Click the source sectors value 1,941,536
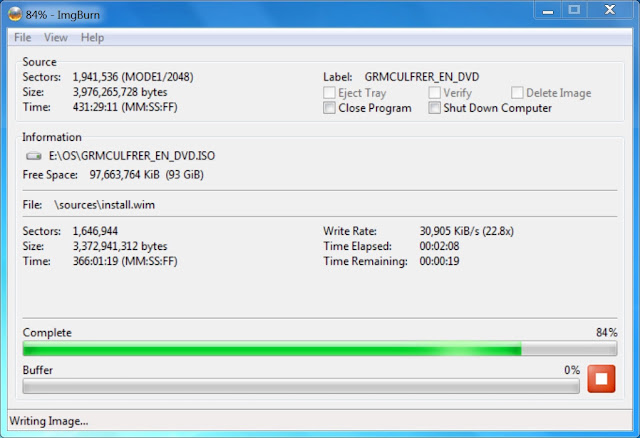This screenshot has width=640, height=438. [x=133, y=77]
